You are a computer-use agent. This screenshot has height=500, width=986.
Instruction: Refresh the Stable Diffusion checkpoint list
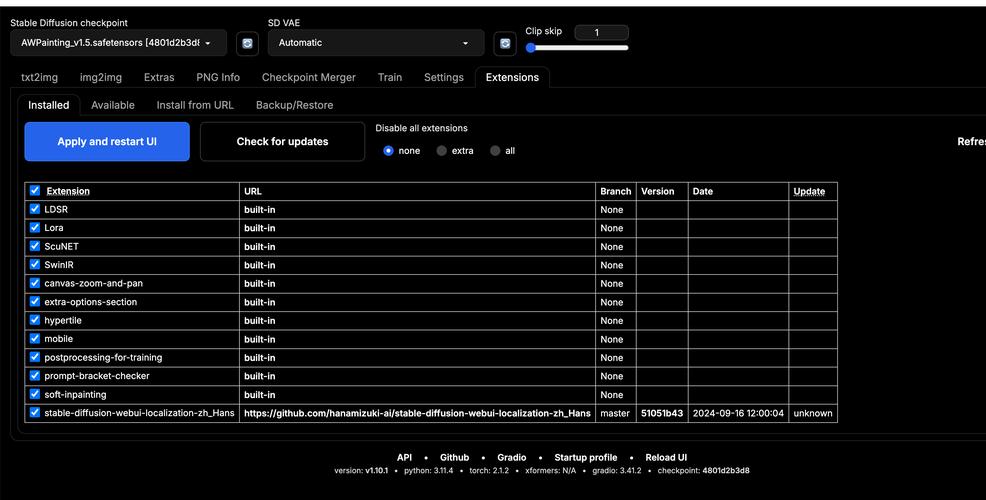[x=247, y=43]
